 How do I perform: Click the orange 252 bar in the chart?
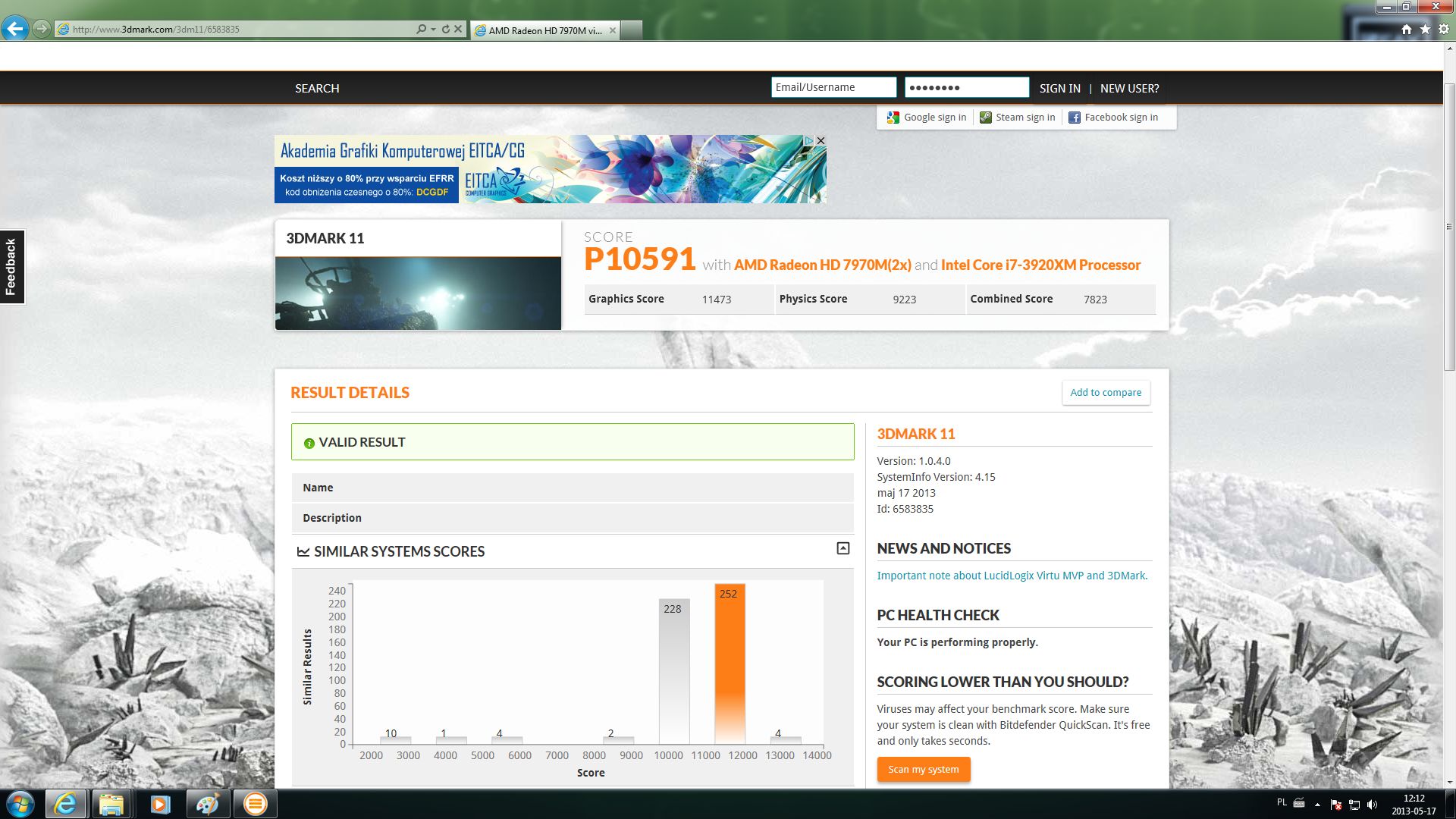point(730,664)
